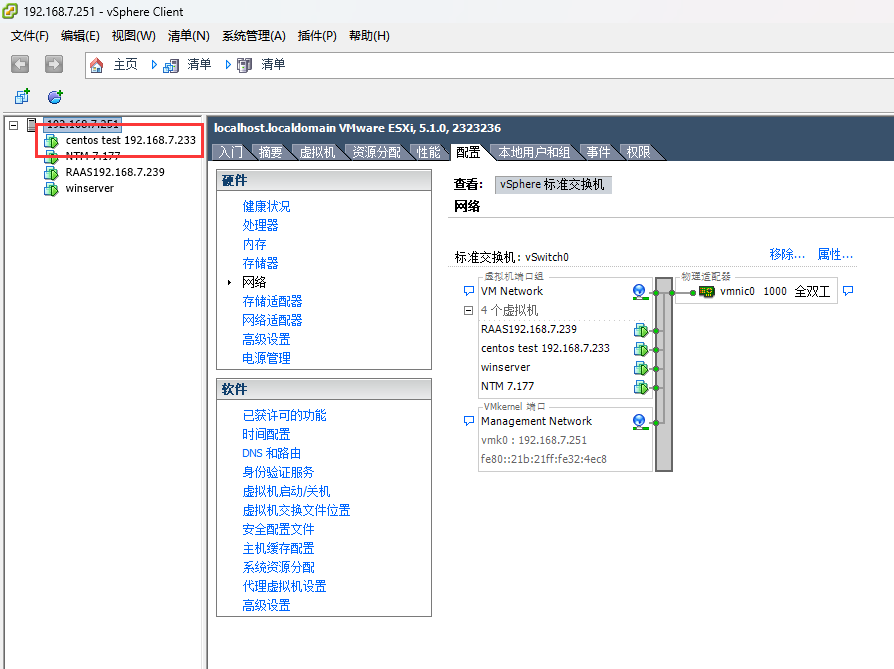This screenshot has height=669, width=894.
Task: Click the vSphere 标准交换机 view button
Action: [552, 185]
